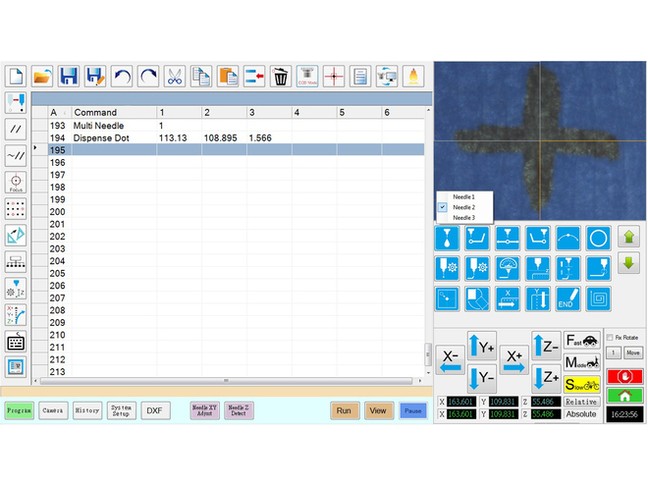Click the horizontal scrollbar under the table
The image size is (648, 486).
click(x=226, y=381)
